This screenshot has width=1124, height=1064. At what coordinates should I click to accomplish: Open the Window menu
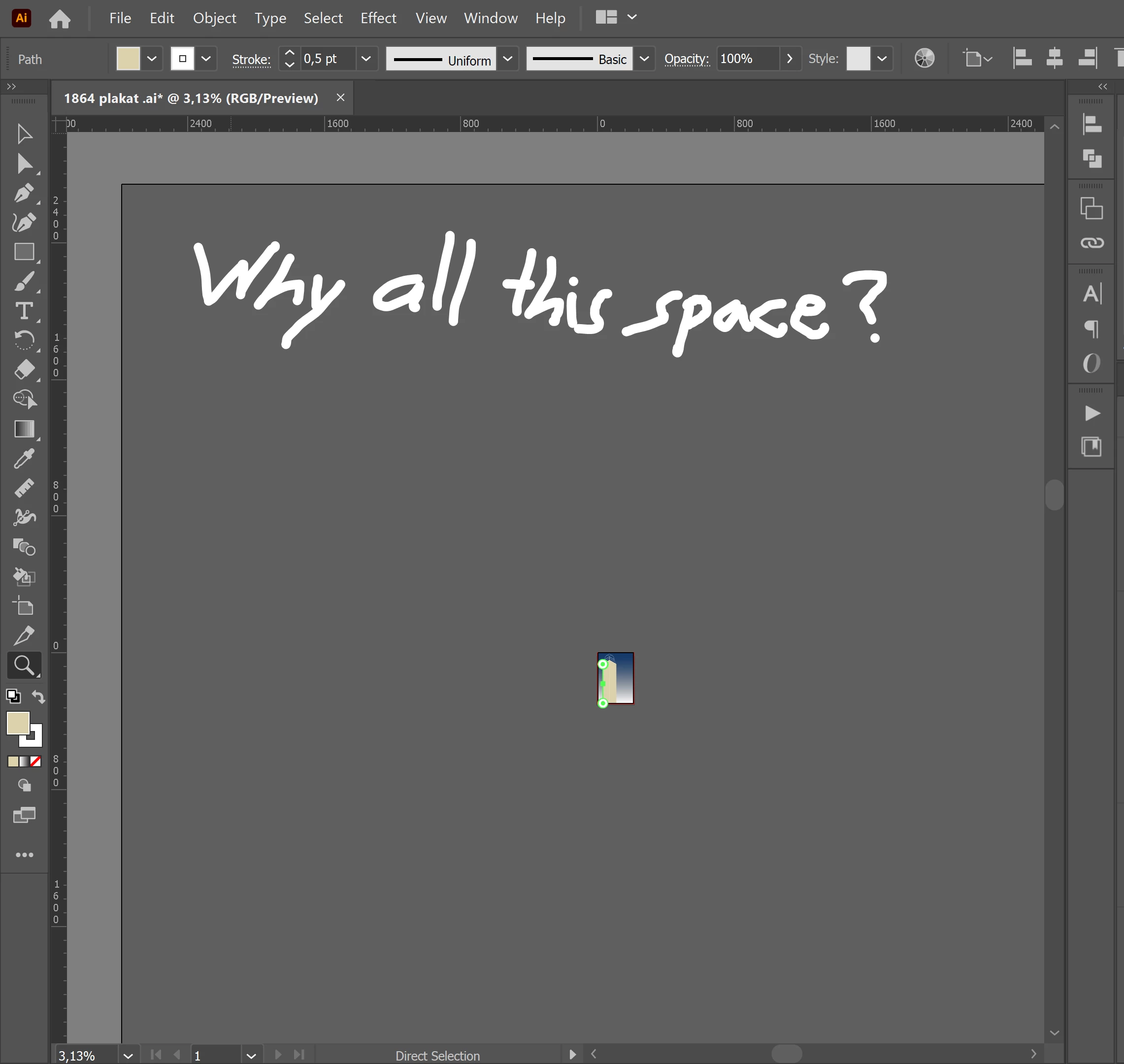click(490, 18)
